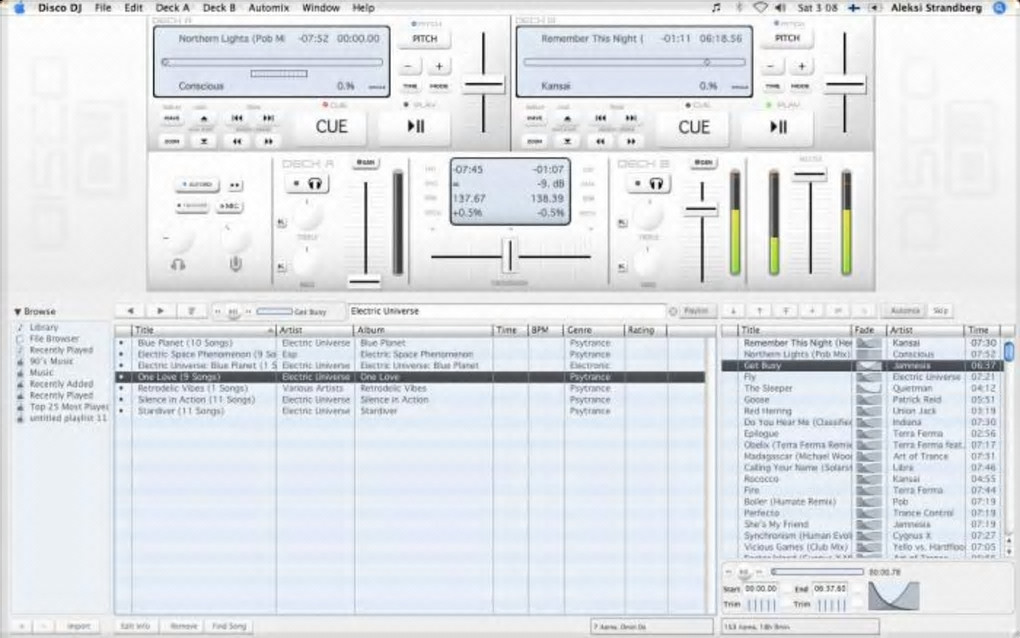Toggle the Deck B treble kill switch
Viewport: 1020px width, 638px height.
(x=623, y=223)
